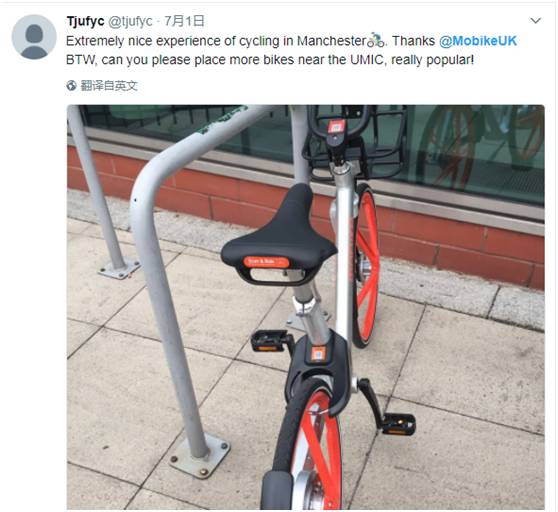Click the tweet text mentioning UMIC
The height and width of the screenshot is (512, 558).
[270, 59]
